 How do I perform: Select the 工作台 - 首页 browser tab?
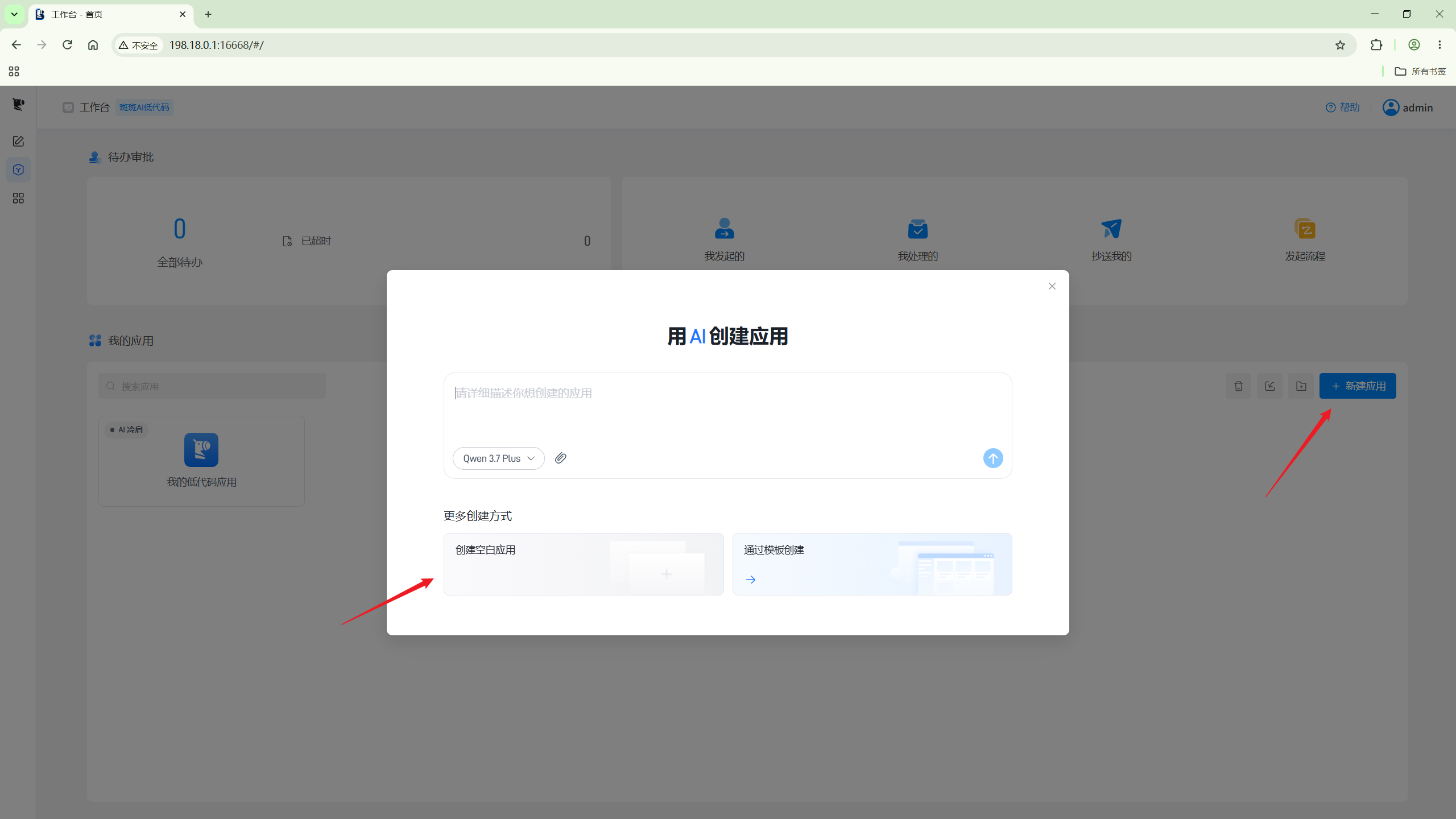(x=111, y=14)
